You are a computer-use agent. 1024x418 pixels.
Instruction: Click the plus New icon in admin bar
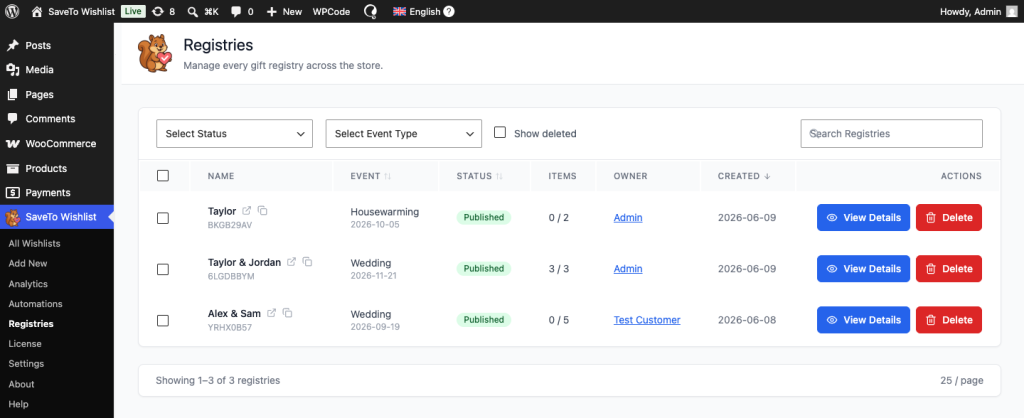click(272, 11)
